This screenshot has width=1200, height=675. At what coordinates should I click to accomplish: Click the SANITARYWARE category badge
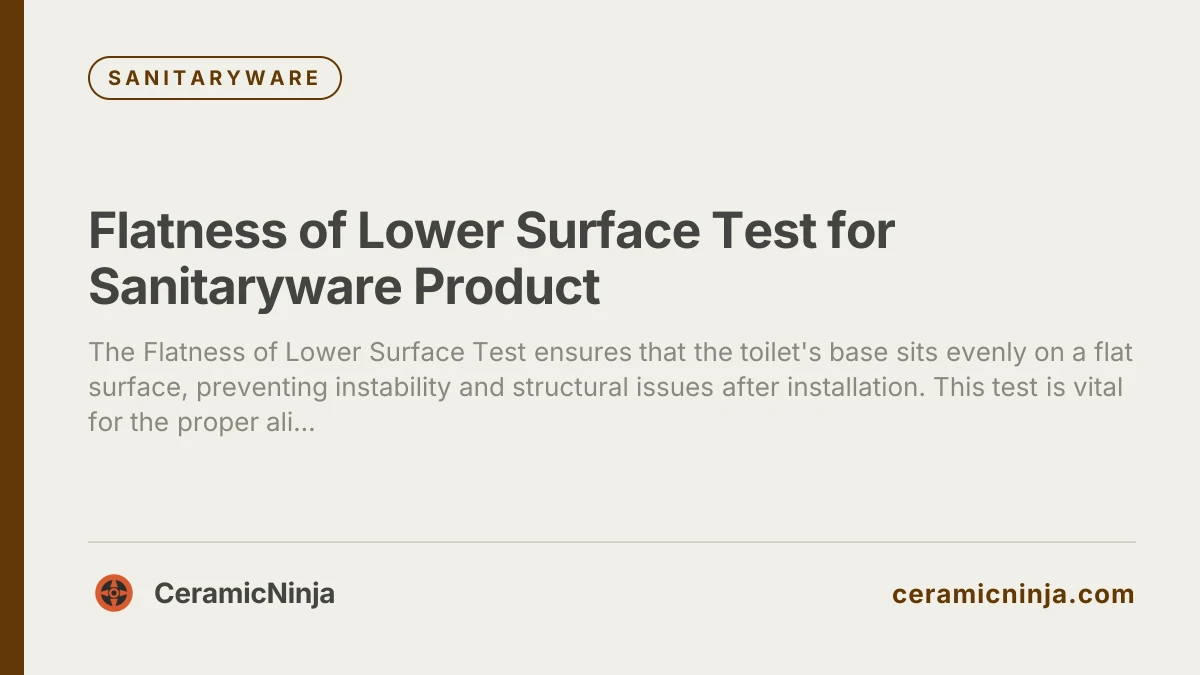tap(215, 78)
